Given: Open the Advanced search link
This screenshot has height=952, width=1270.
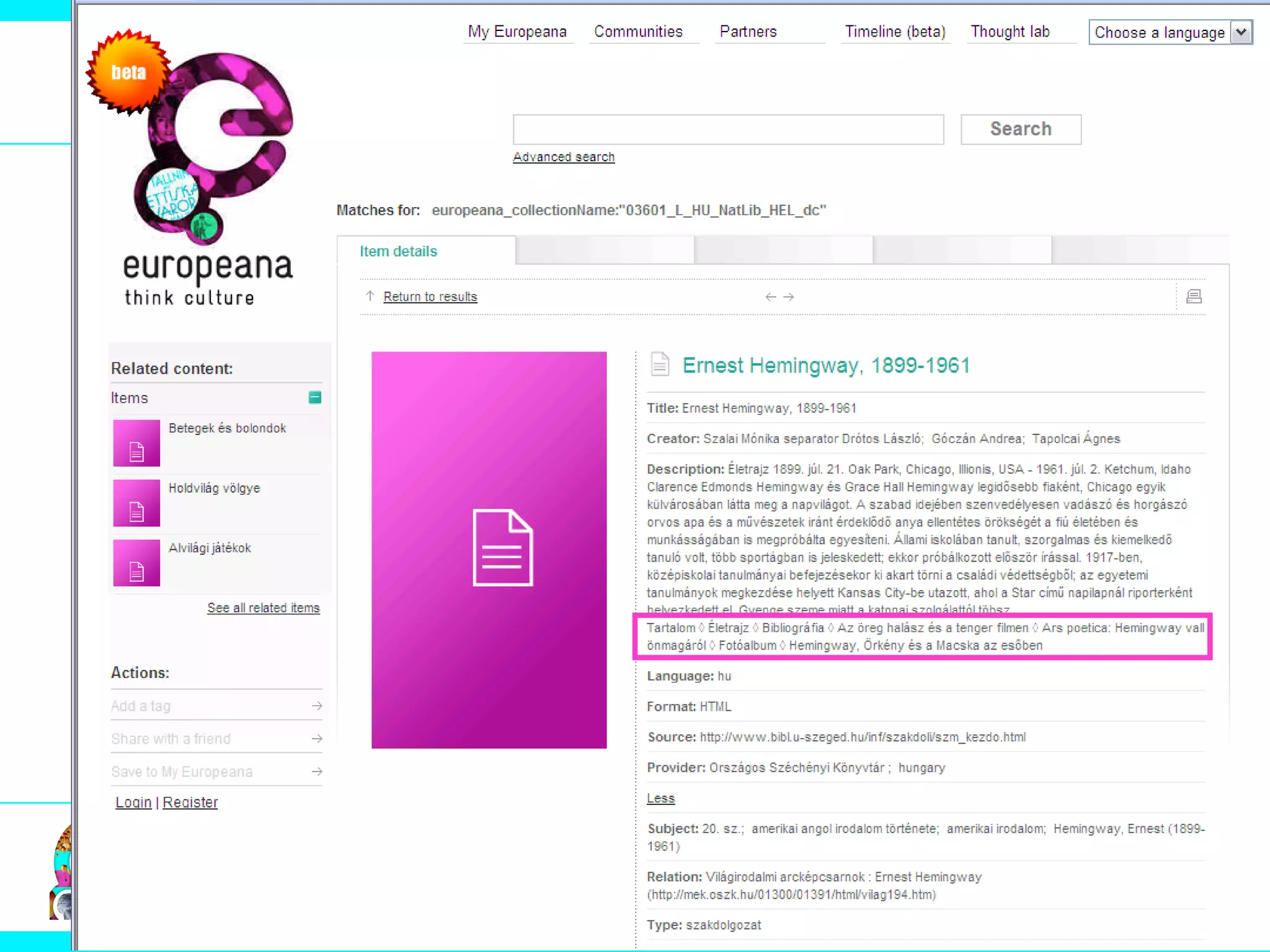Looking at the screenshot, I should (x=564, y=157).
